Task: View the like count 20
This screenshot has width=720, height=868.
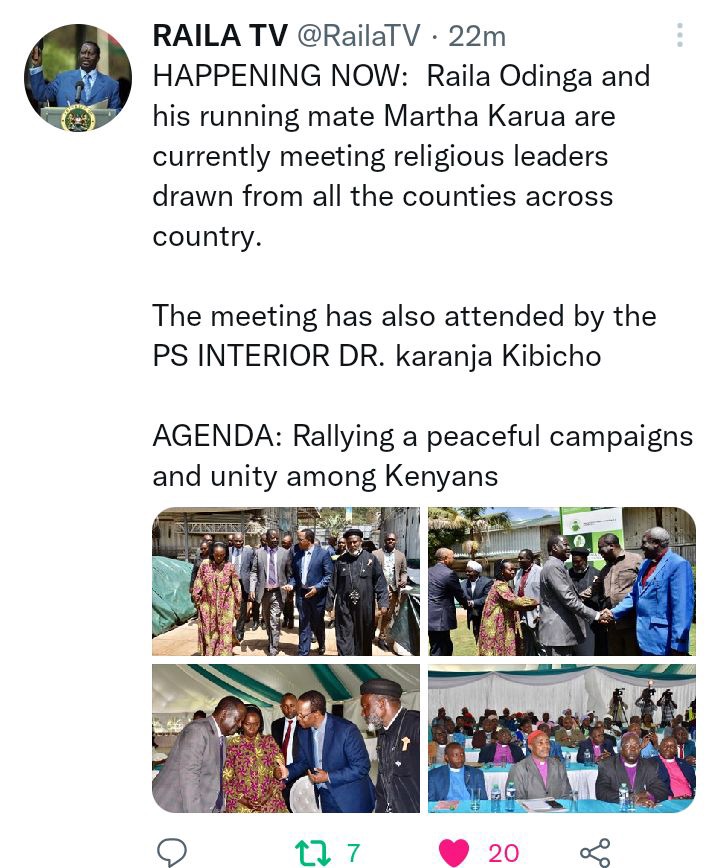Action: pos(504,853)
